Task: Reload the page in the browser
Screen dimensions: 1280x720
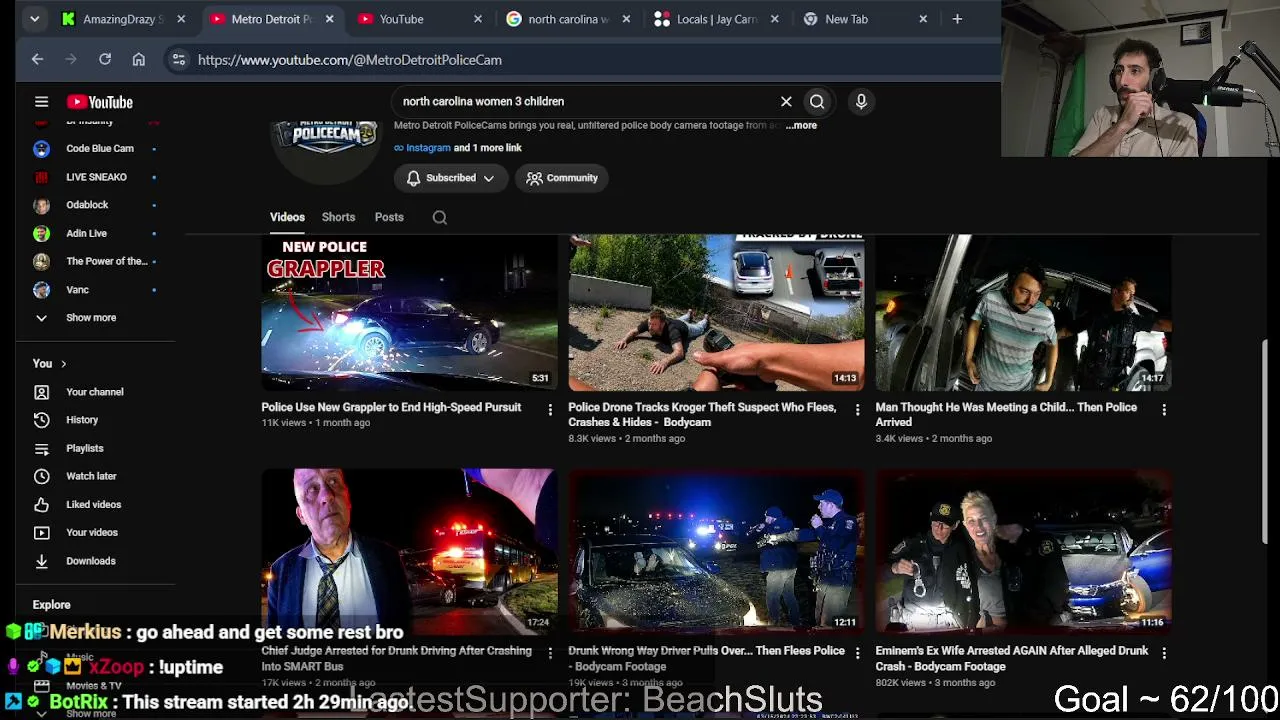Action: (105, 60)
